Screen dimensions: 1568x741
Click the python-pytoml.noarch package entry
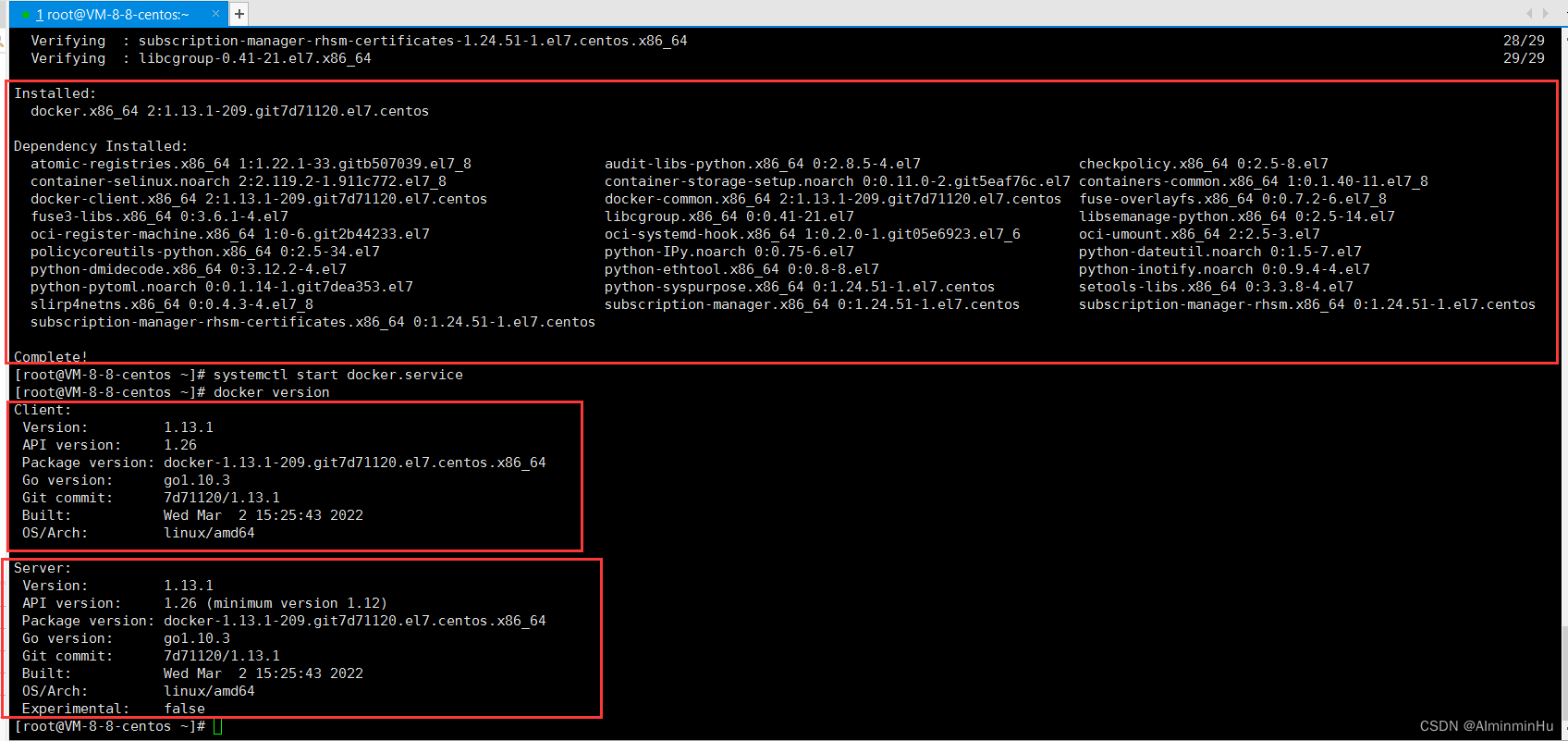pos(222,287)
